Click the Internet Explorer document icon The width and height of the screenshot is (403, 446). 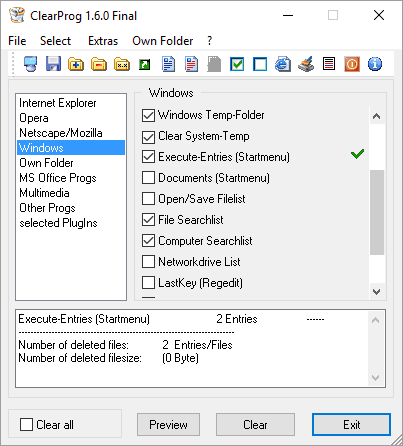coord(283,64)
